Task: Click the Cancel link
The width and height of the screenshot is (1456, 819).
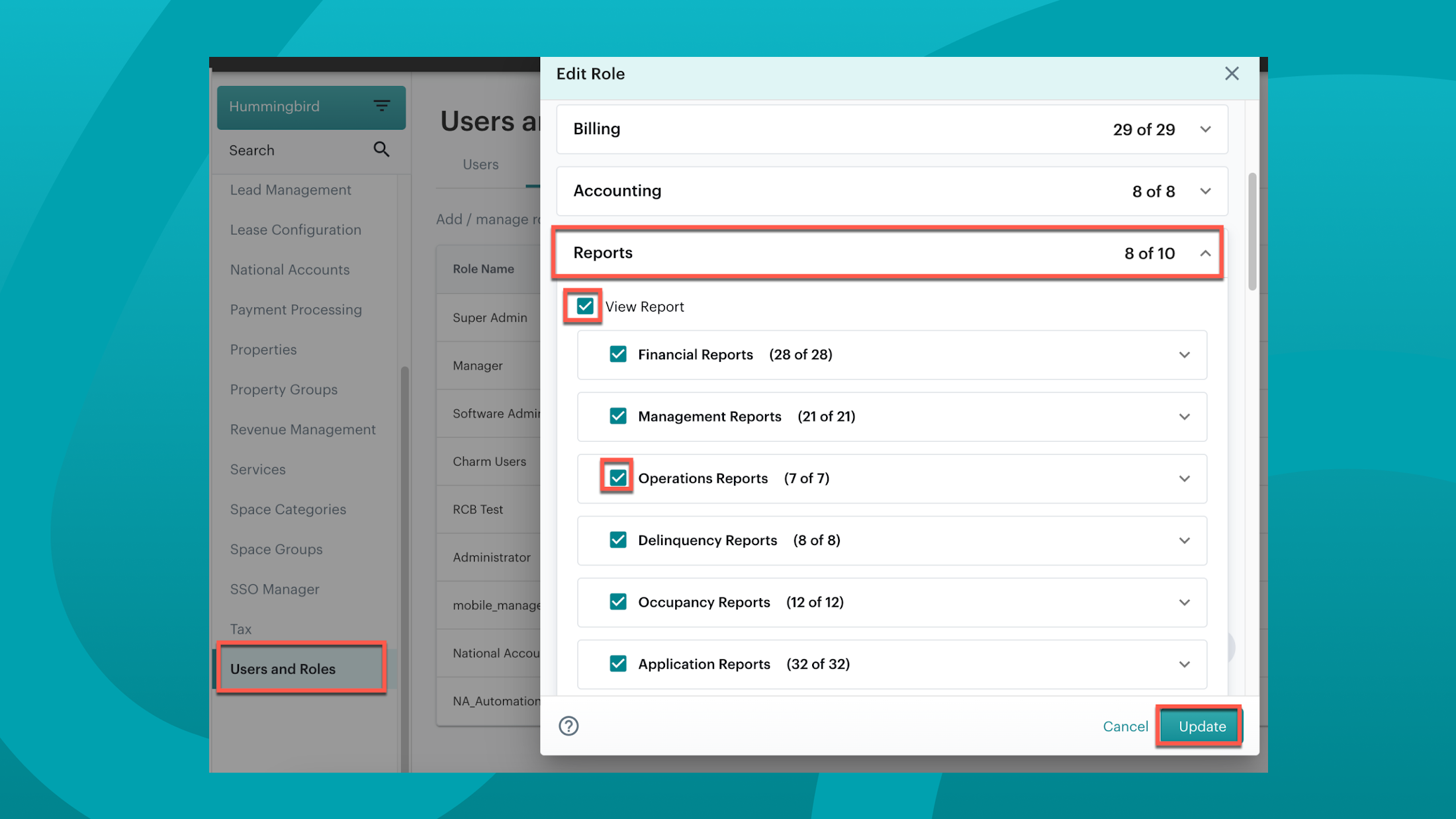Action: click(x=1125, y=726)
